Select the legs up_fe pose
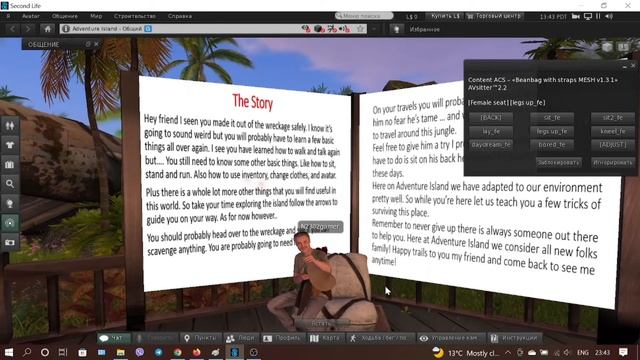The width and height of the screenshot is (640, 360). click(x=552, y=131)
